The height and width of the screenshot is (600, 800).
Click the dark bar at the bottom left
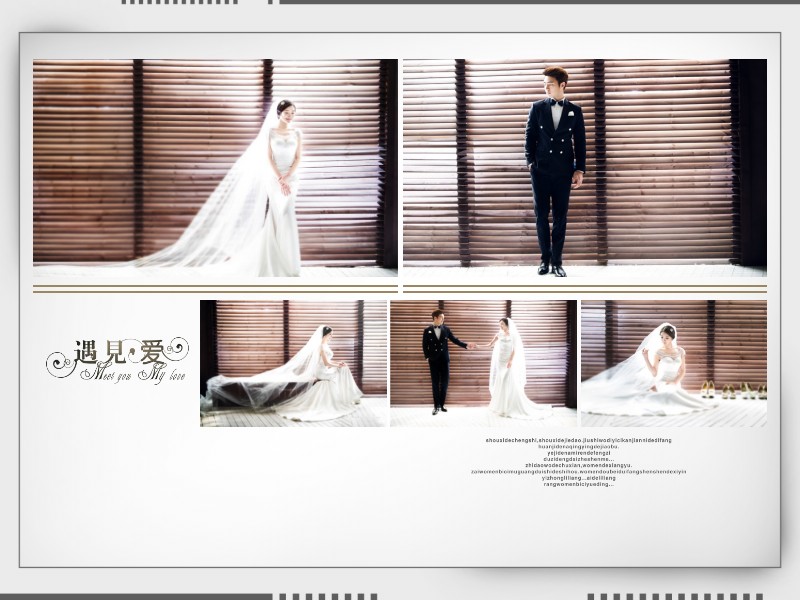135,596
